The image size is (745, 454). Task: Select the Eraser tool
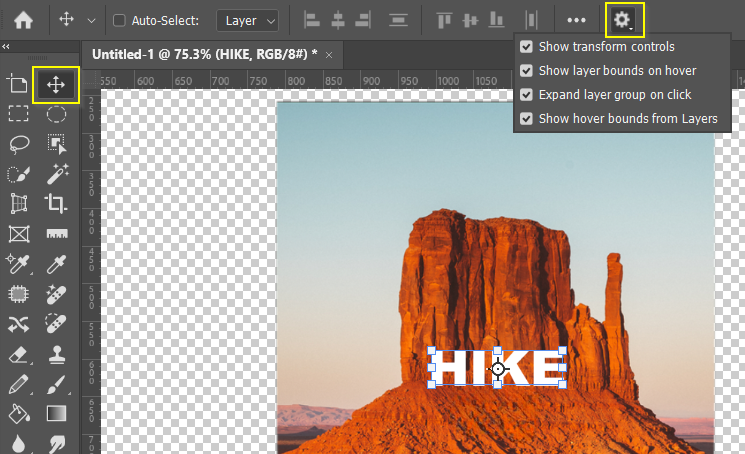18,354
